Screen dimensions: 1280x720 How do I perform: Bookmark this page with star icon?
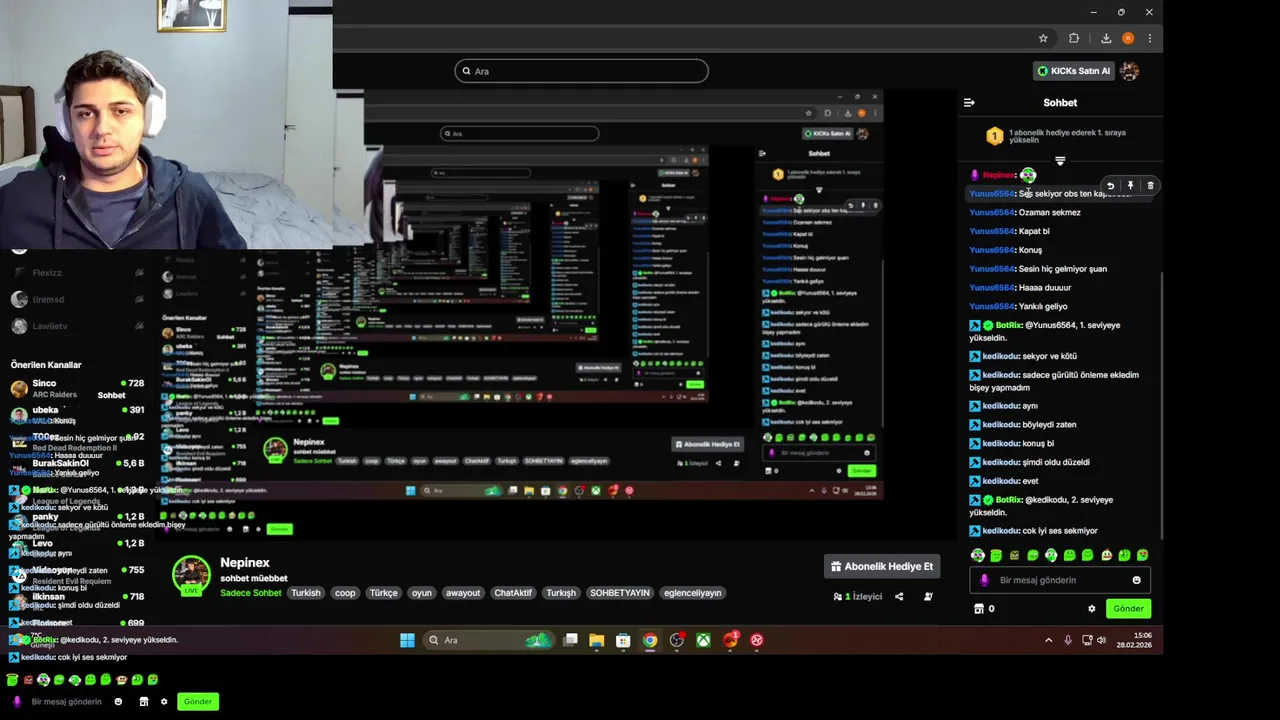point(1043,38)
